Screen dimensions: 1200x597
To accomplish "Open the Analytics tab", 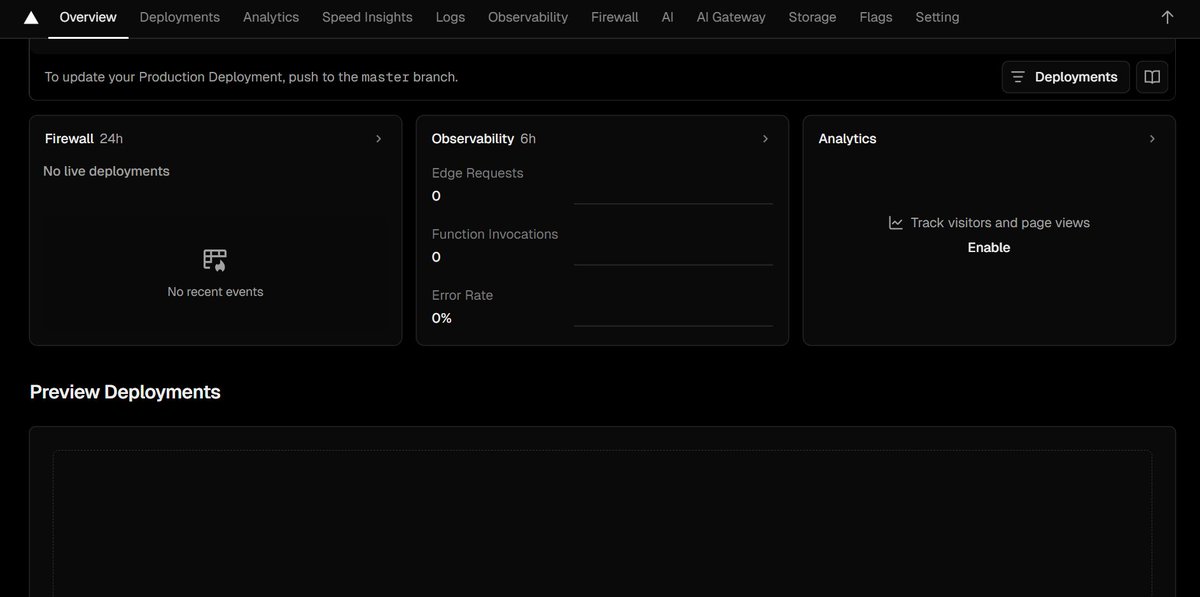I will tap(271, 17).
